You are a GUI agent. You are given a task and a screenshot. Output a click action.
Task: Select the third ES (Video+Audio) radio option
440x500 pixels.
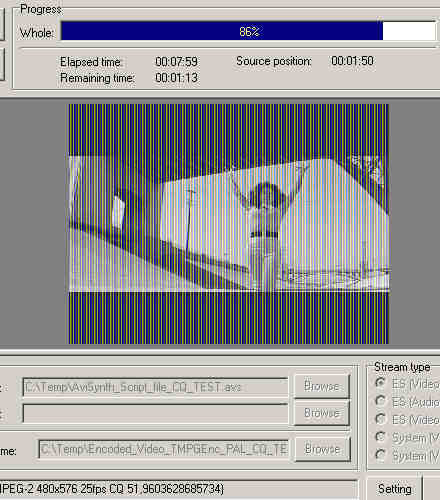pyautogui.click(x=380, y=419)
